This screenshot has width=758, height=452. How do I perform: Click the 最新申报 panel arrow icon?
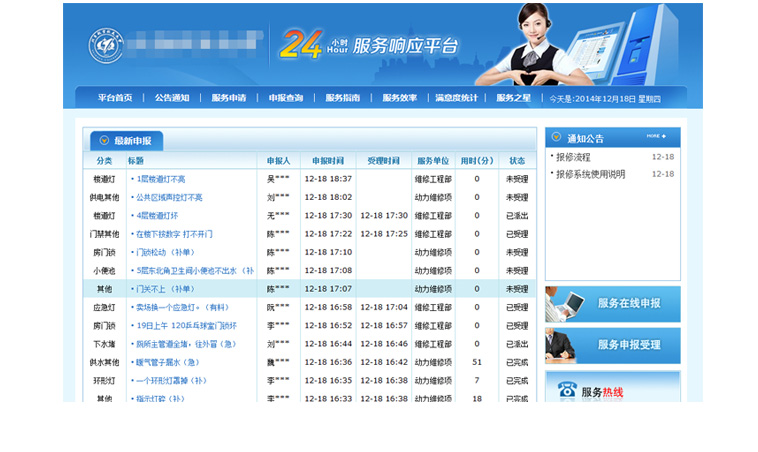point(102,141)
